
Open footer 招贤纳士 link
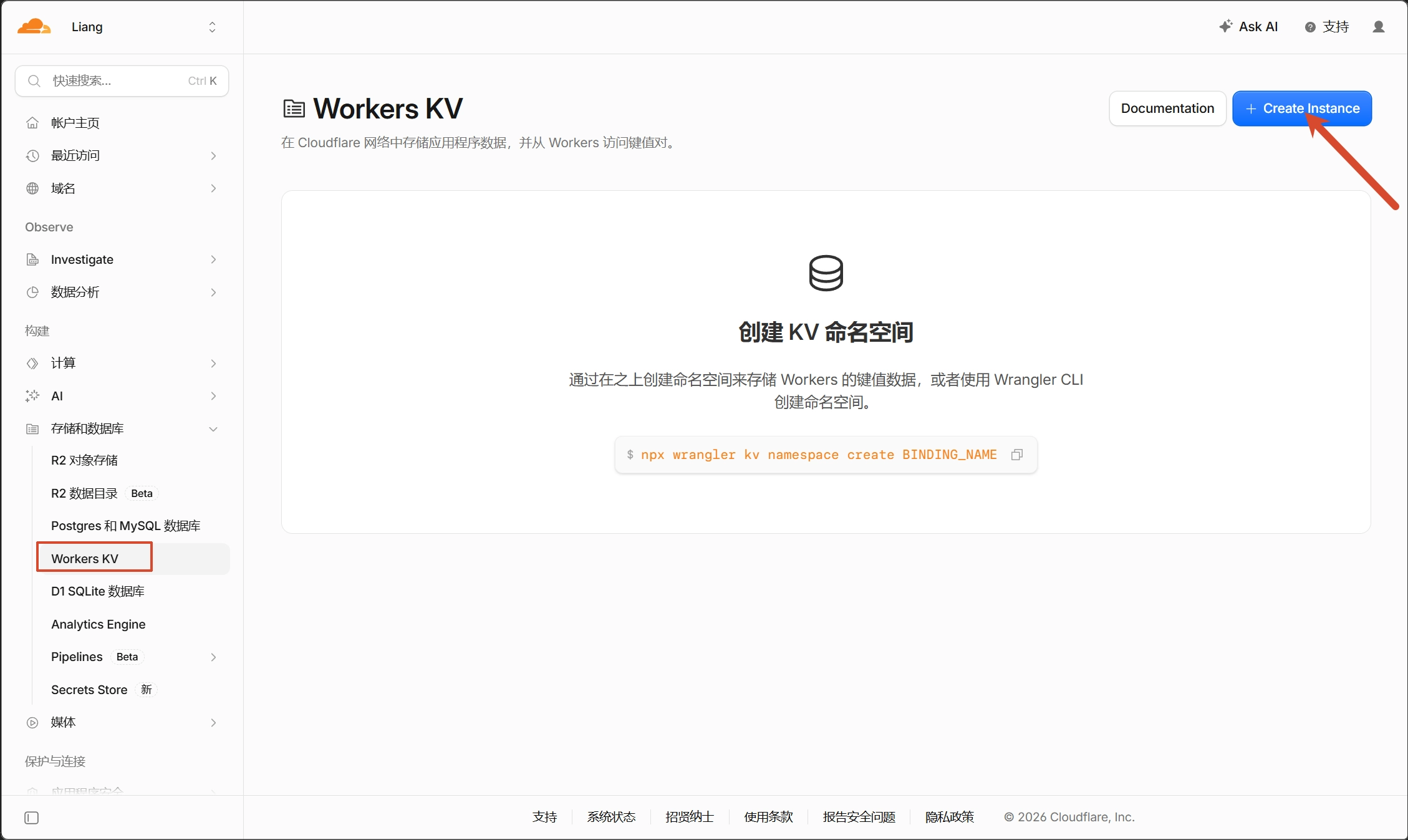click(690, 817)
